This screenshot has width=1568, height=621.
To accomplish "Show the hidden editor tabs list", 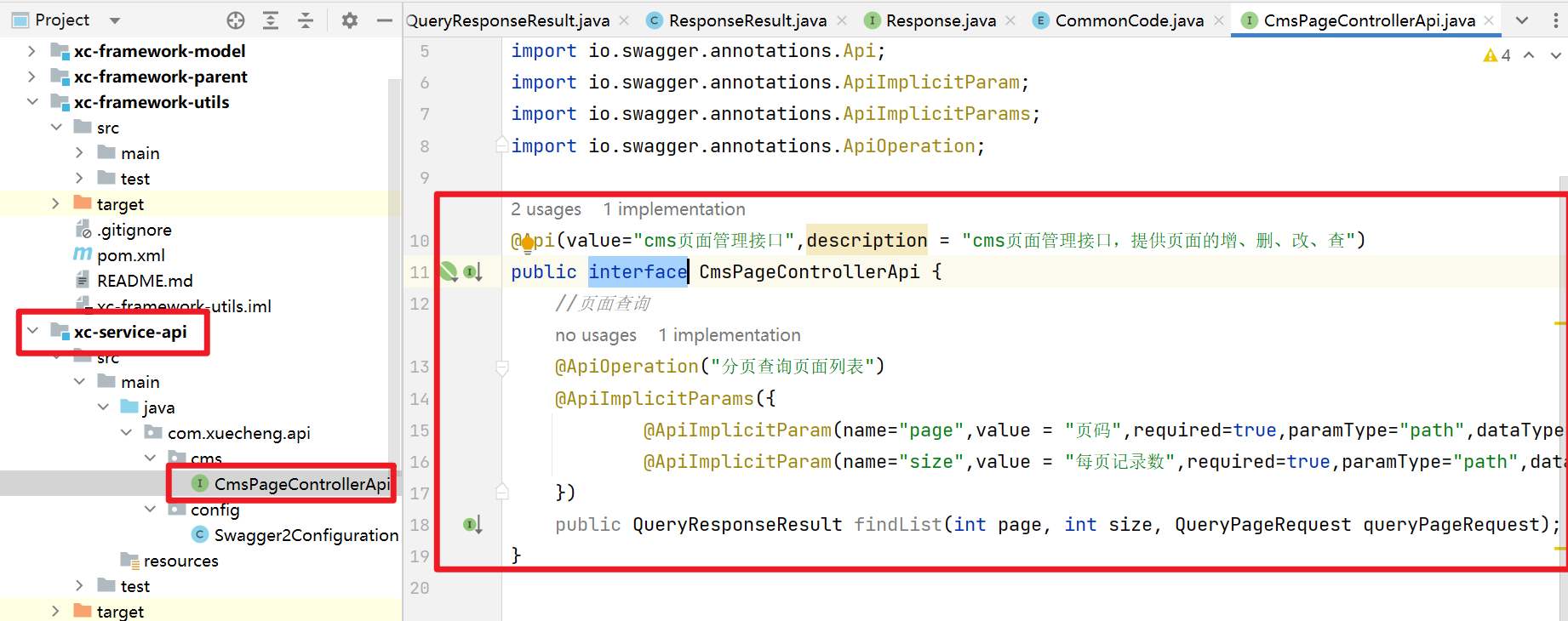I will pyautogui.click(x=1522, y=20).
